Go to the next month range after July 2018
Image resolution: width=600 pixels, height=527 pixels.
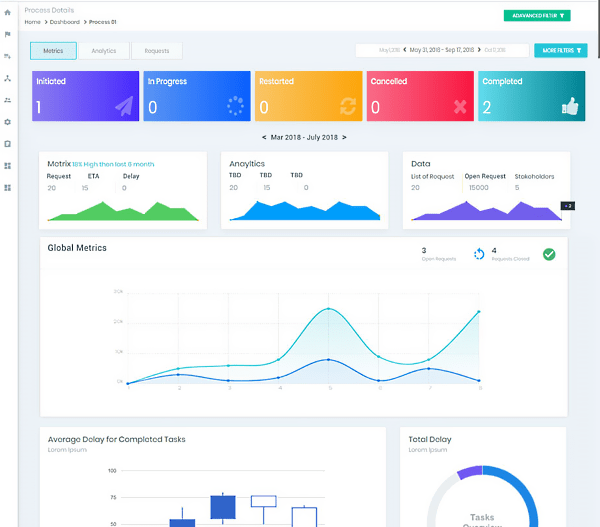(x=345, y=137)
